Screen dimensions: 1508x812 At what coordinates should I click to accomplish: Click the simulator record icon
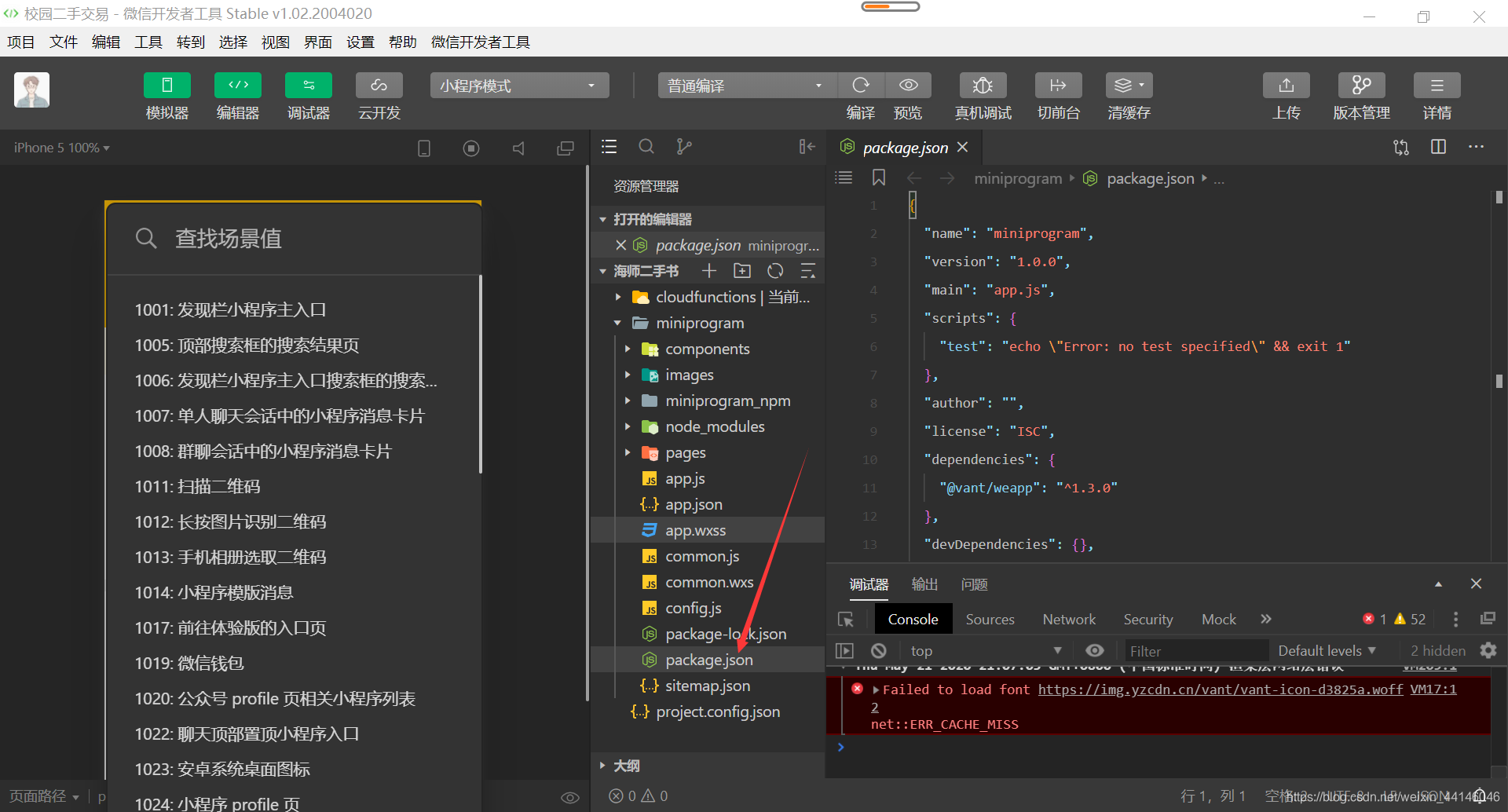tap(471, 148)
